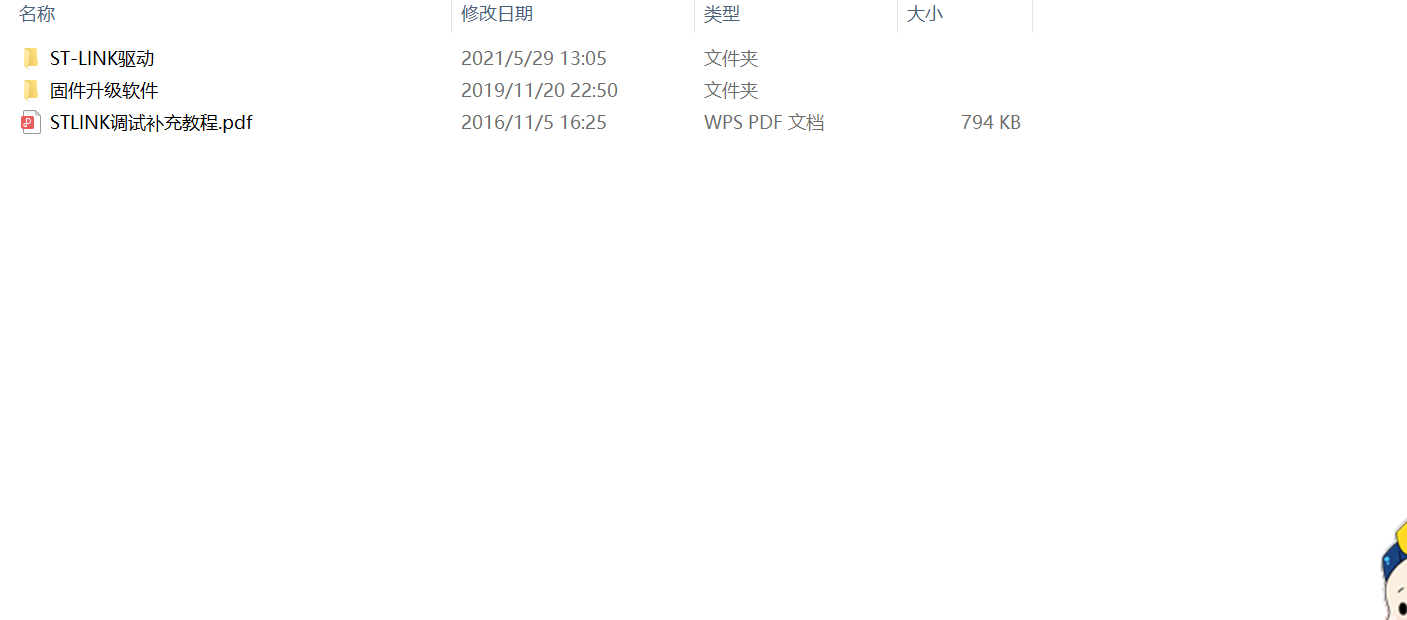
Task: Select the 固件升级软件 folder name
Action: 104,90
